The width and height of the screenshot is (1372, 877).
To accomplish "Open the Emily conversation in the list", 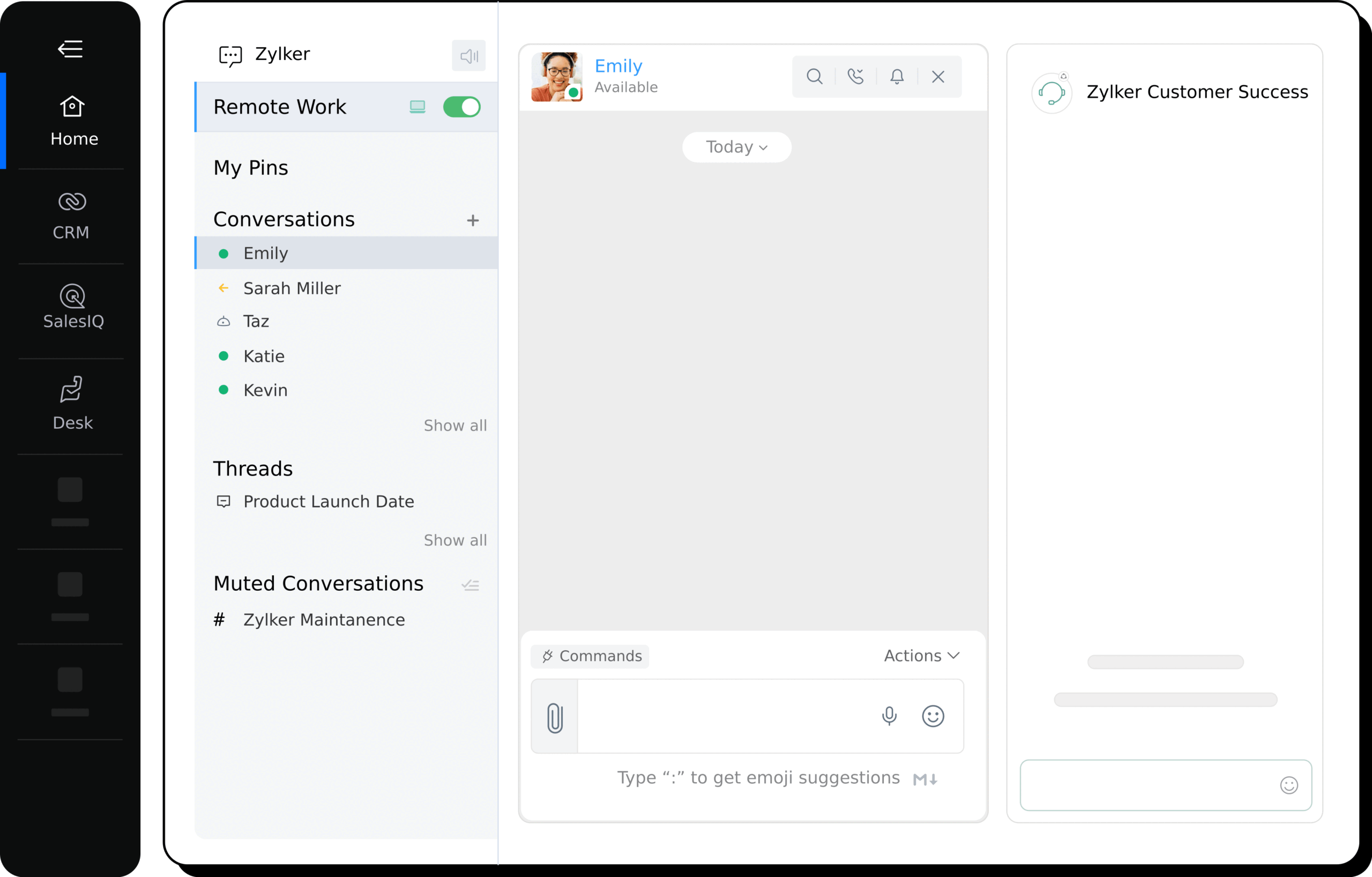I will 346,253.
